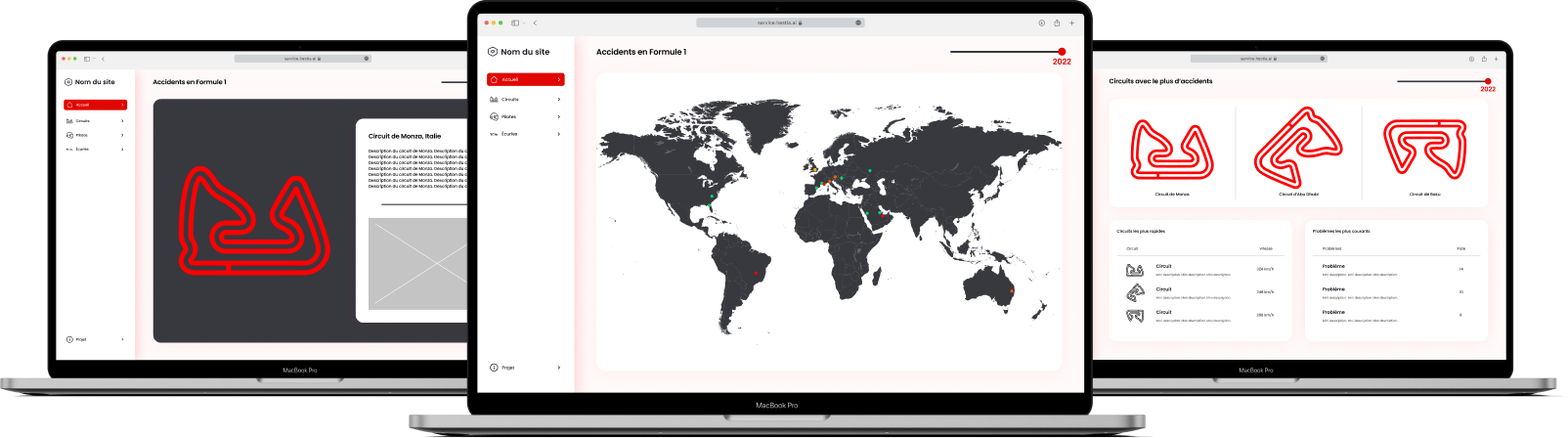Select Pilotes in the Monza detail screen sidebar
Viewport: 1568px width, 438px height.
(x=95, y=135)
